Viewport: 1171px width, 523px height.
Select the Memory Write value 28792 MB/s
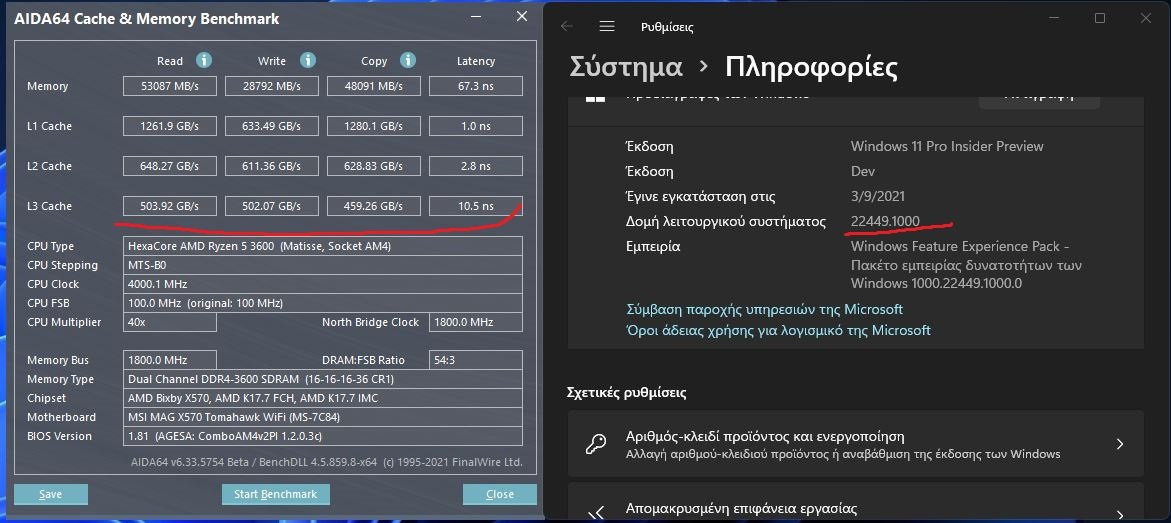point(272,86)
